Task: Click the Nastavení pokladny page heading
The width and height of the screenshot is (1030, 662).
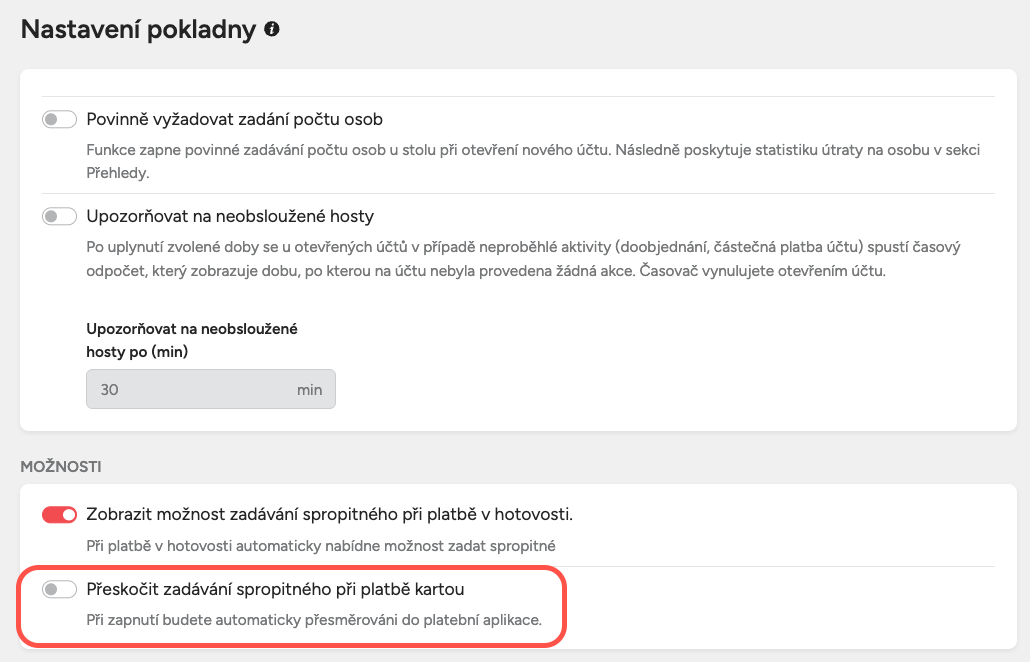Action: coord(139,30)
